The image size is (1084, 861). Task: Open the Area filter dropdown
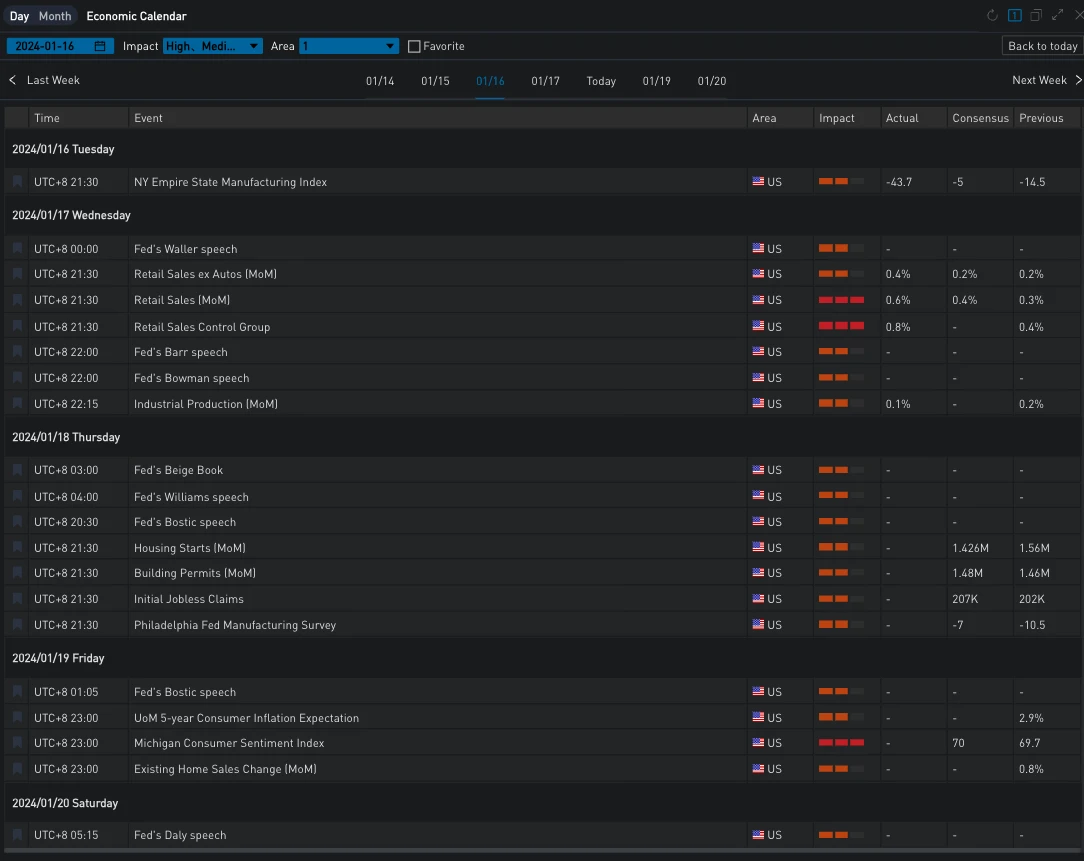tap(349, 46)
